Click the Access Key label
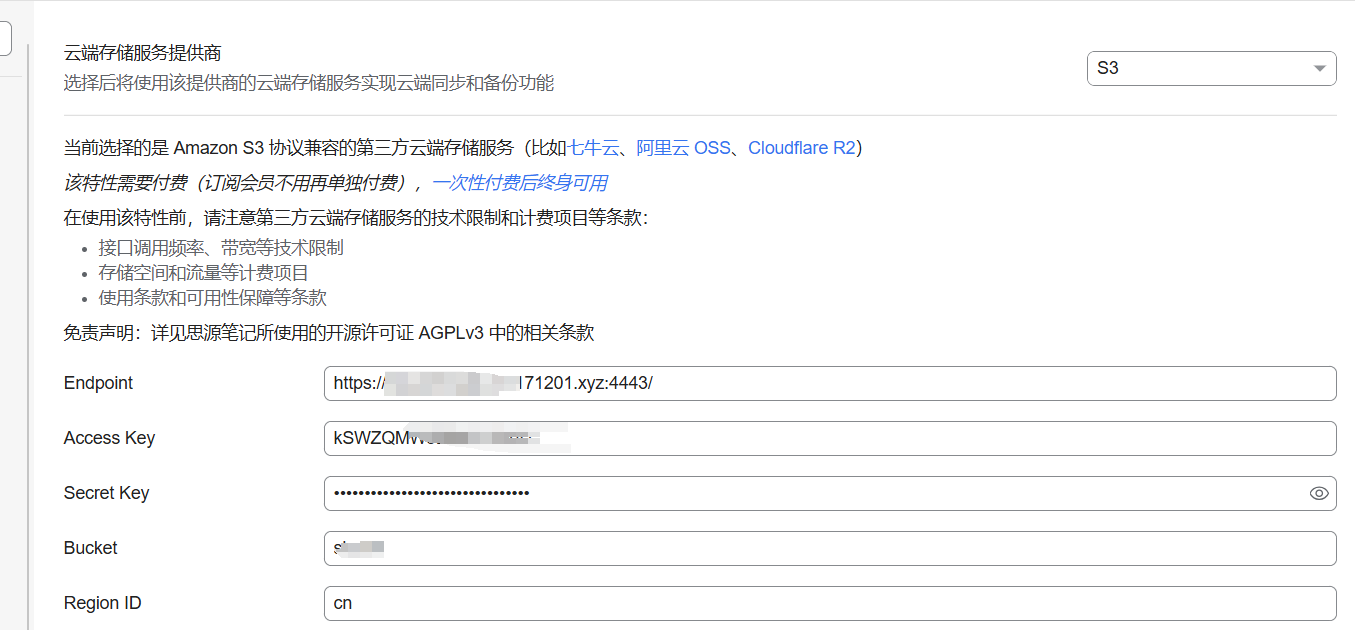This screenshot has width=1355, height=630. 109,438
